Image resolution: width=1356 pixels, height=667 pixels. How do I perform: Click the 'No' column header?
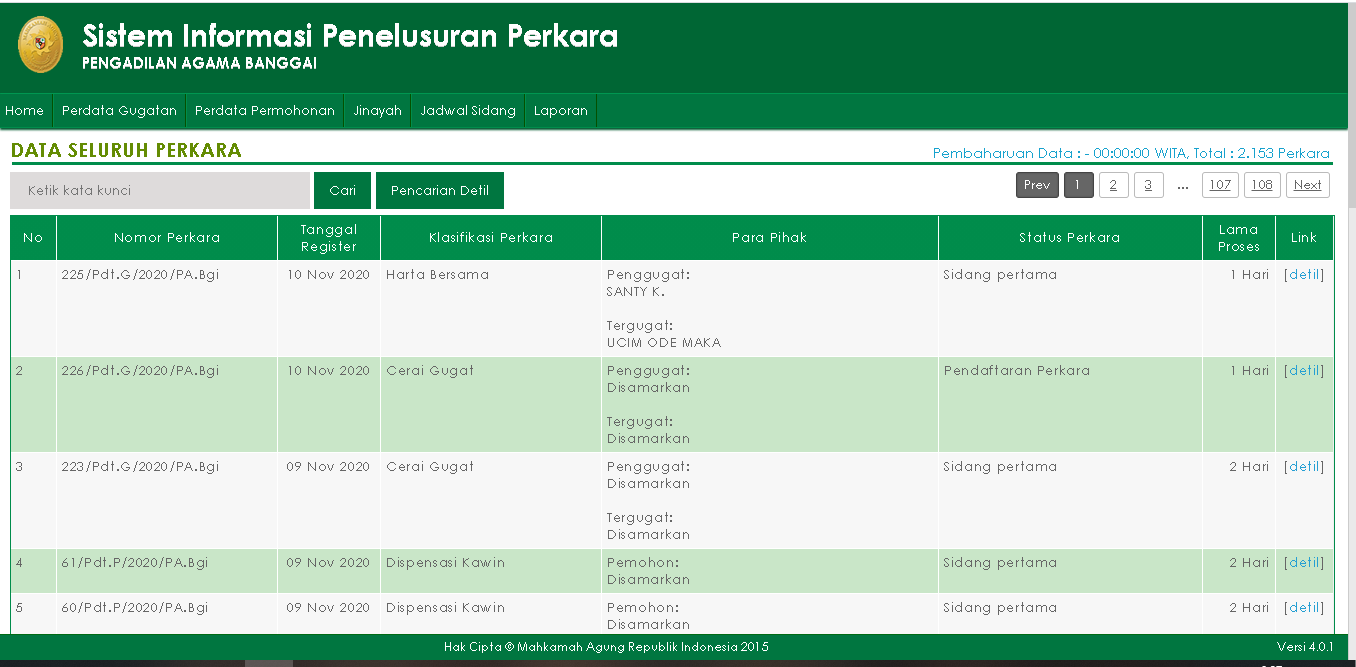pos(33,238)
